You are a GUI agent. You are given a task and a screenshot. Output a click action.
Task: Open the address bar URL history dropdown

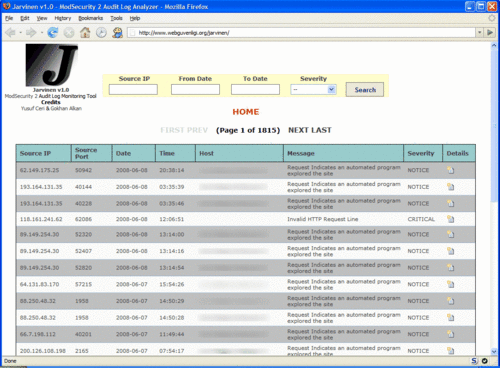point(479,33)
